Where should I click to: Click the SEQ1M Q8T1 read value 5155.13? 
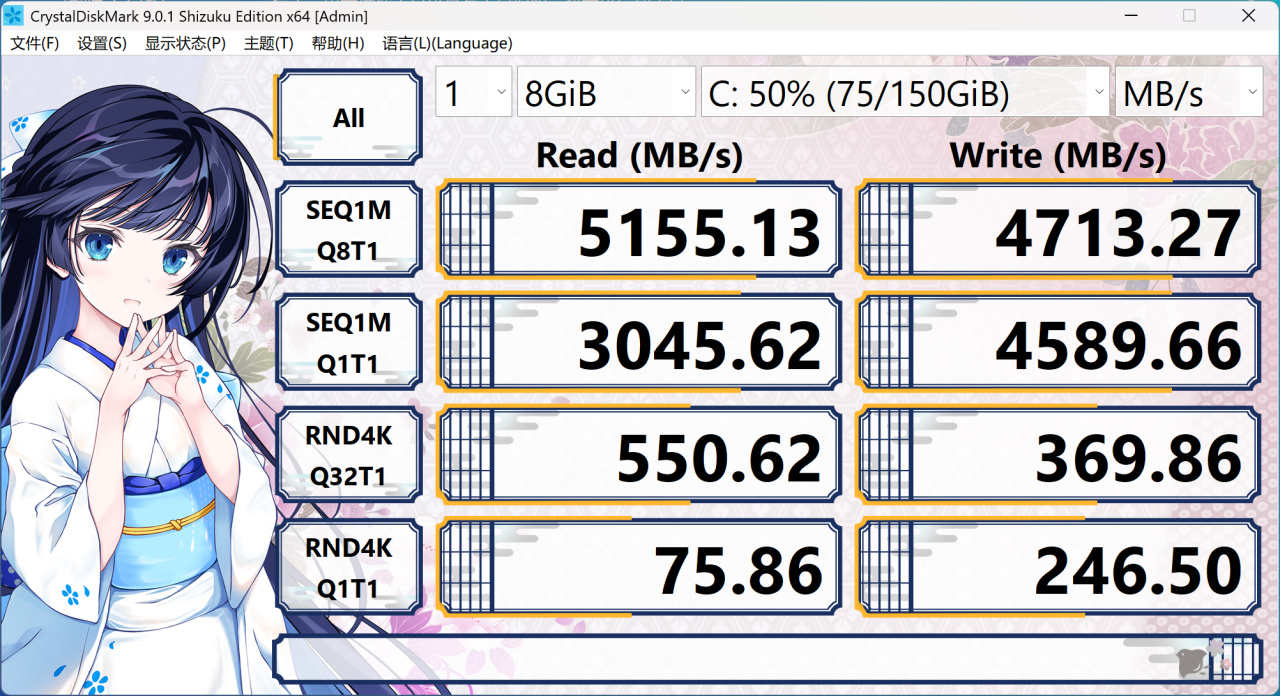click(640, 230)
